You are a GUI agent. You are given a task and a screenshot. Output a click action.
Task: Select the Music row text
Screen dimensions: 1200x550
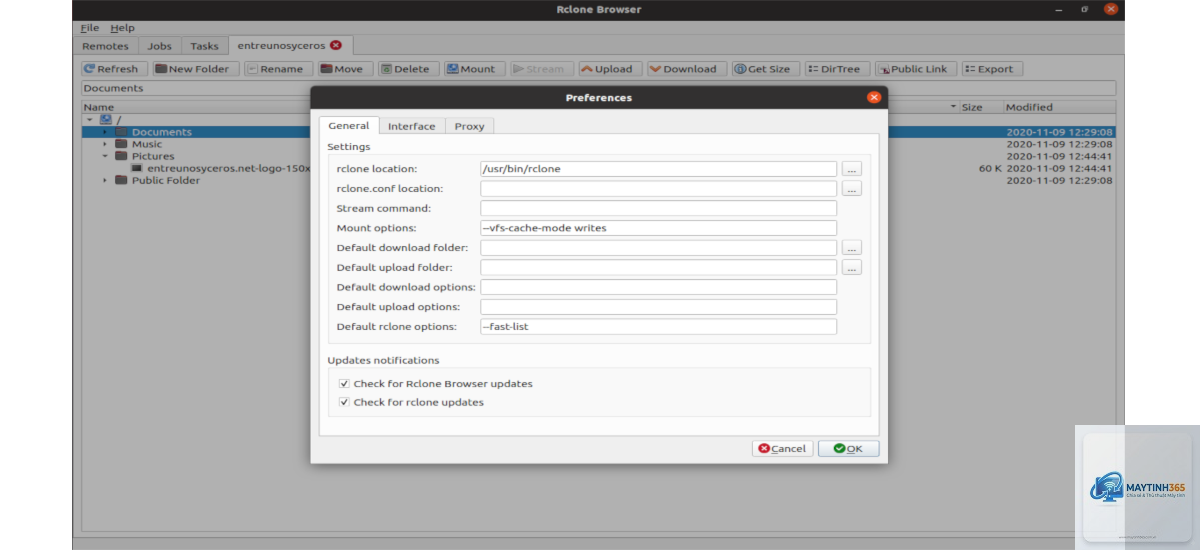(x=147, y=144)
